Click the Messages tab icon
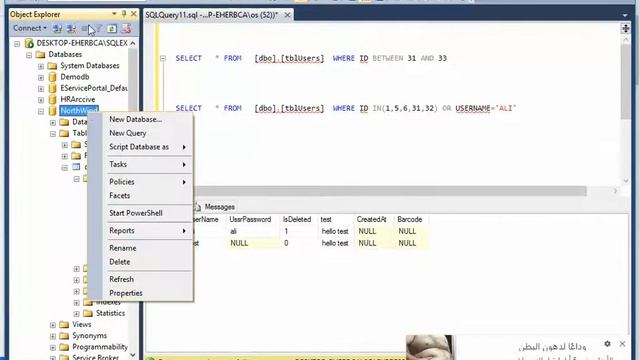This screenshot has width=640, height=360. point(198,207)
